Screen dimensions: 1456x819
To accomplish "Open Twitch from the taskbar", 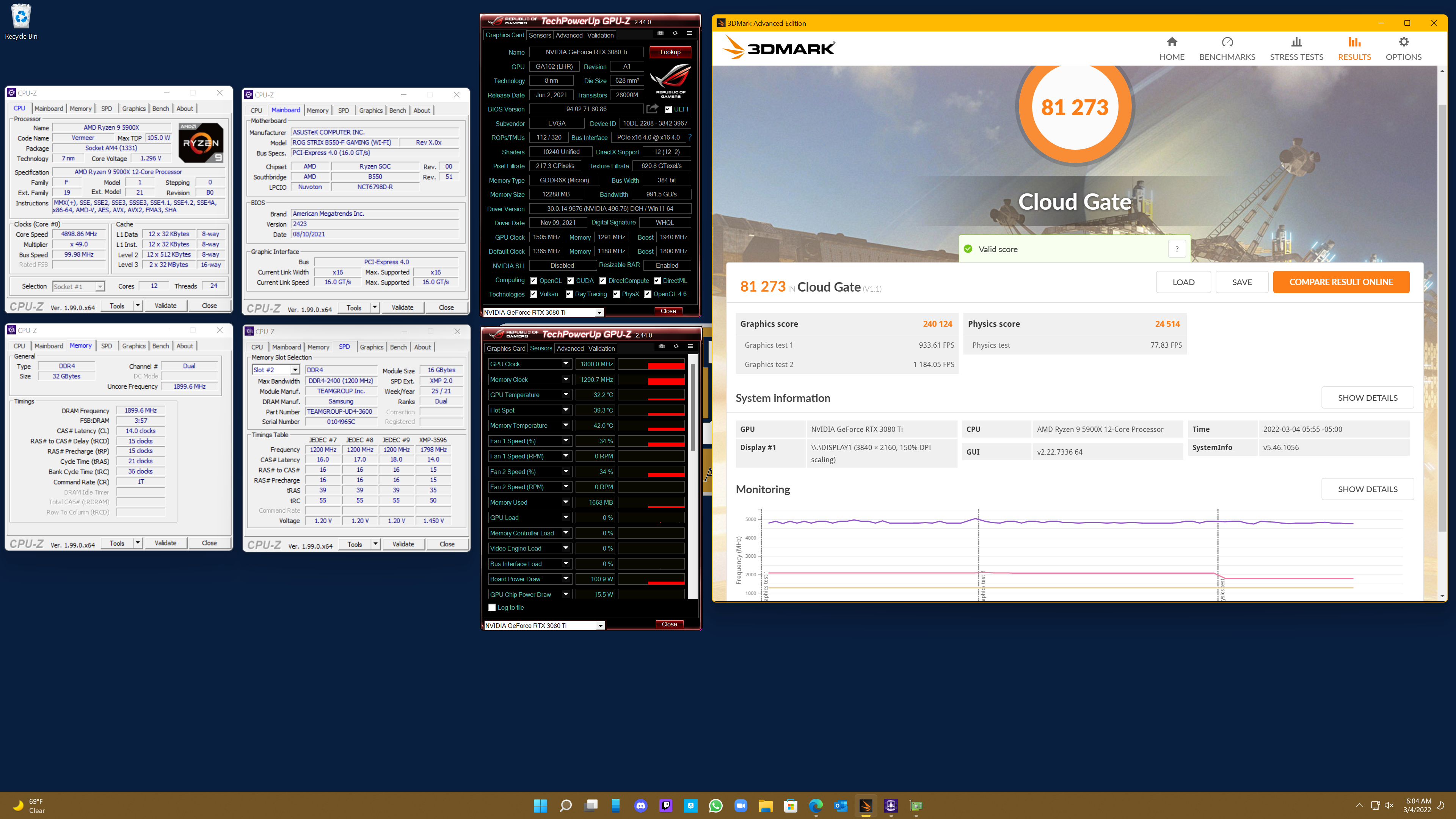I will [x=666, y=805].
